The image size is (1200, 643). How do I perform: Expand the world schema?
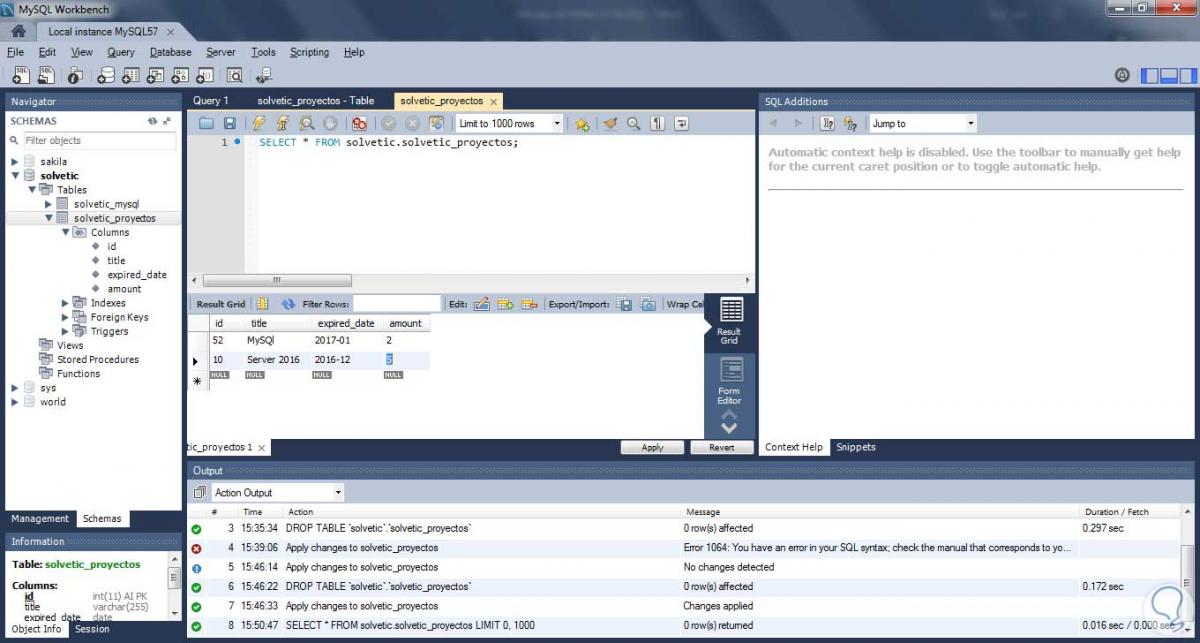(14, 402)
